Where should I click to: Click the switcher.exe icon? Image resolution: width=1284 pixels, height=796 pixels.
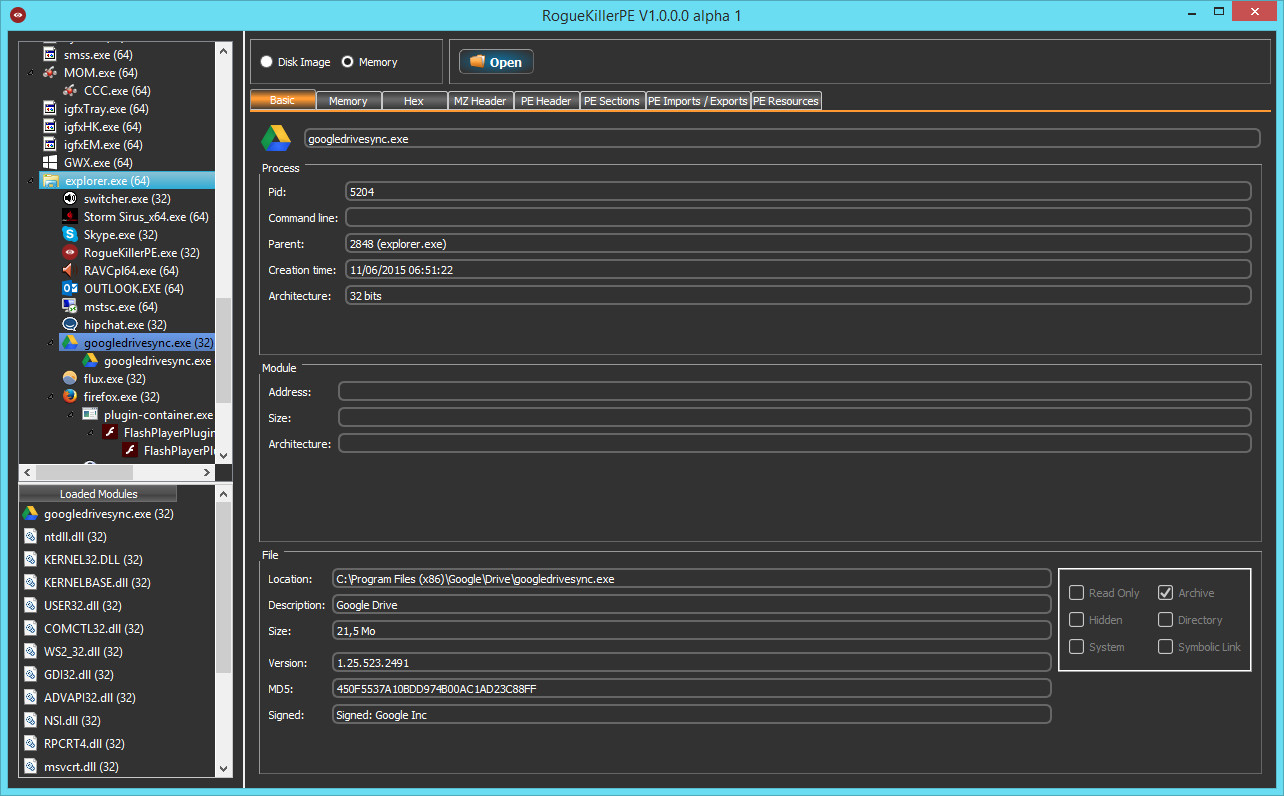coord(70,198)
